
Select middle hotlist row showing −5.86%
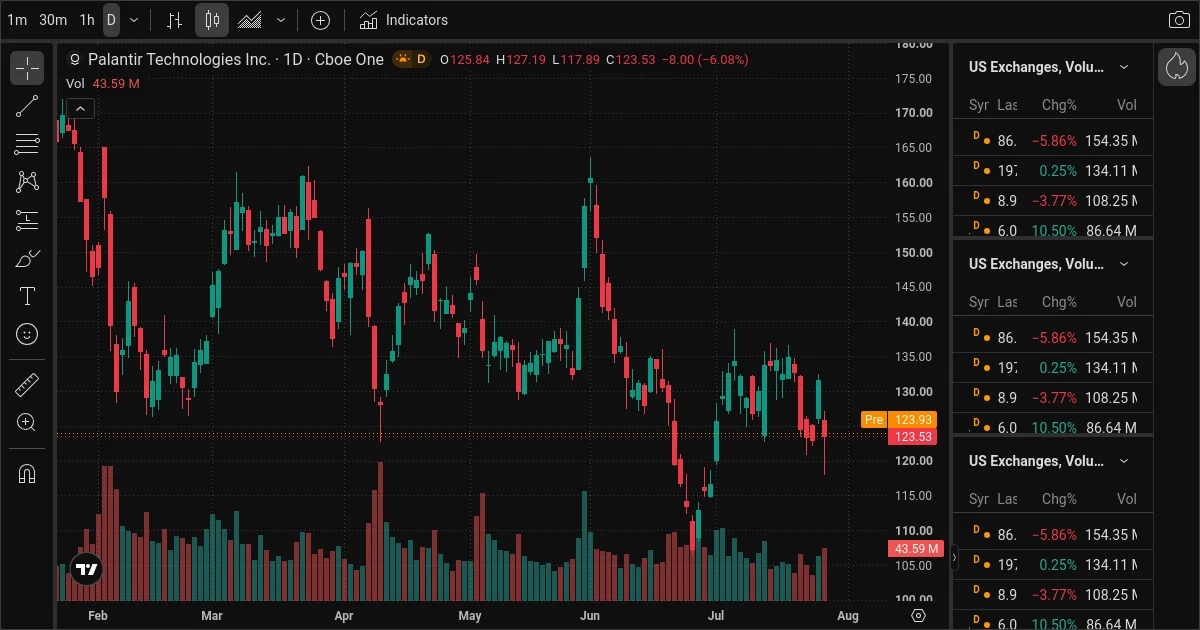(1053, 338)
